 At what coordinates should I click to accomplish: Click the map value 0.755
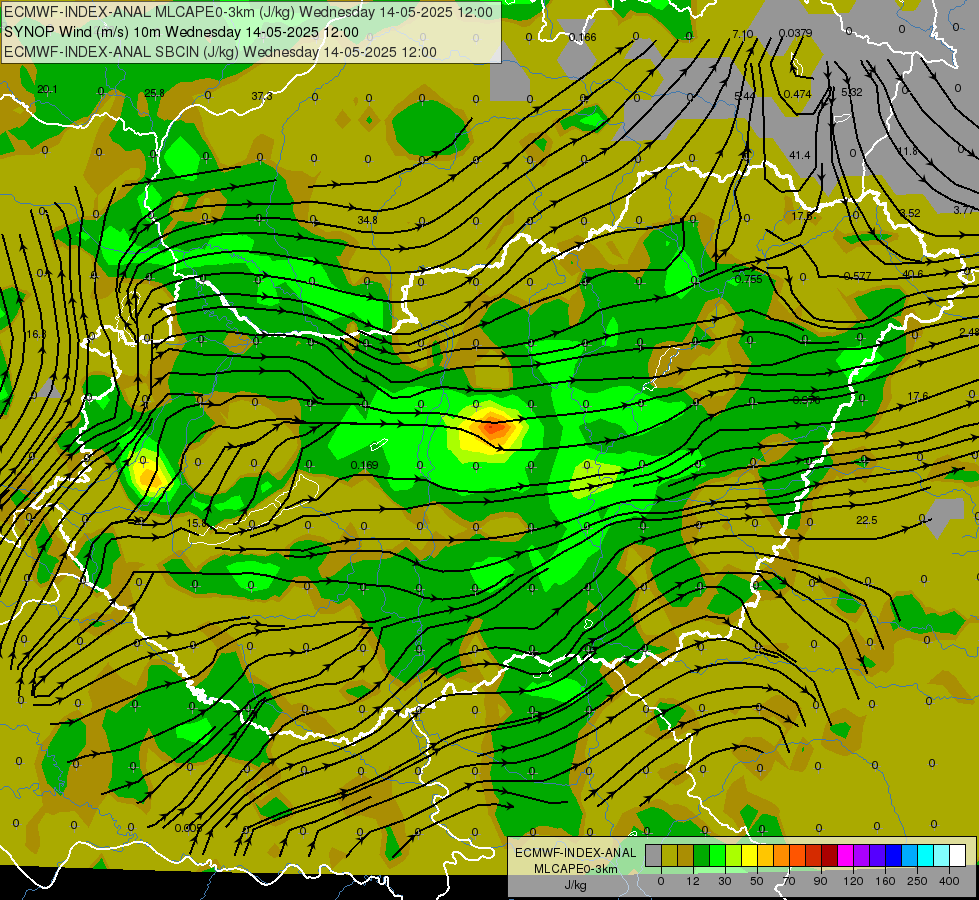coord(749,279)
